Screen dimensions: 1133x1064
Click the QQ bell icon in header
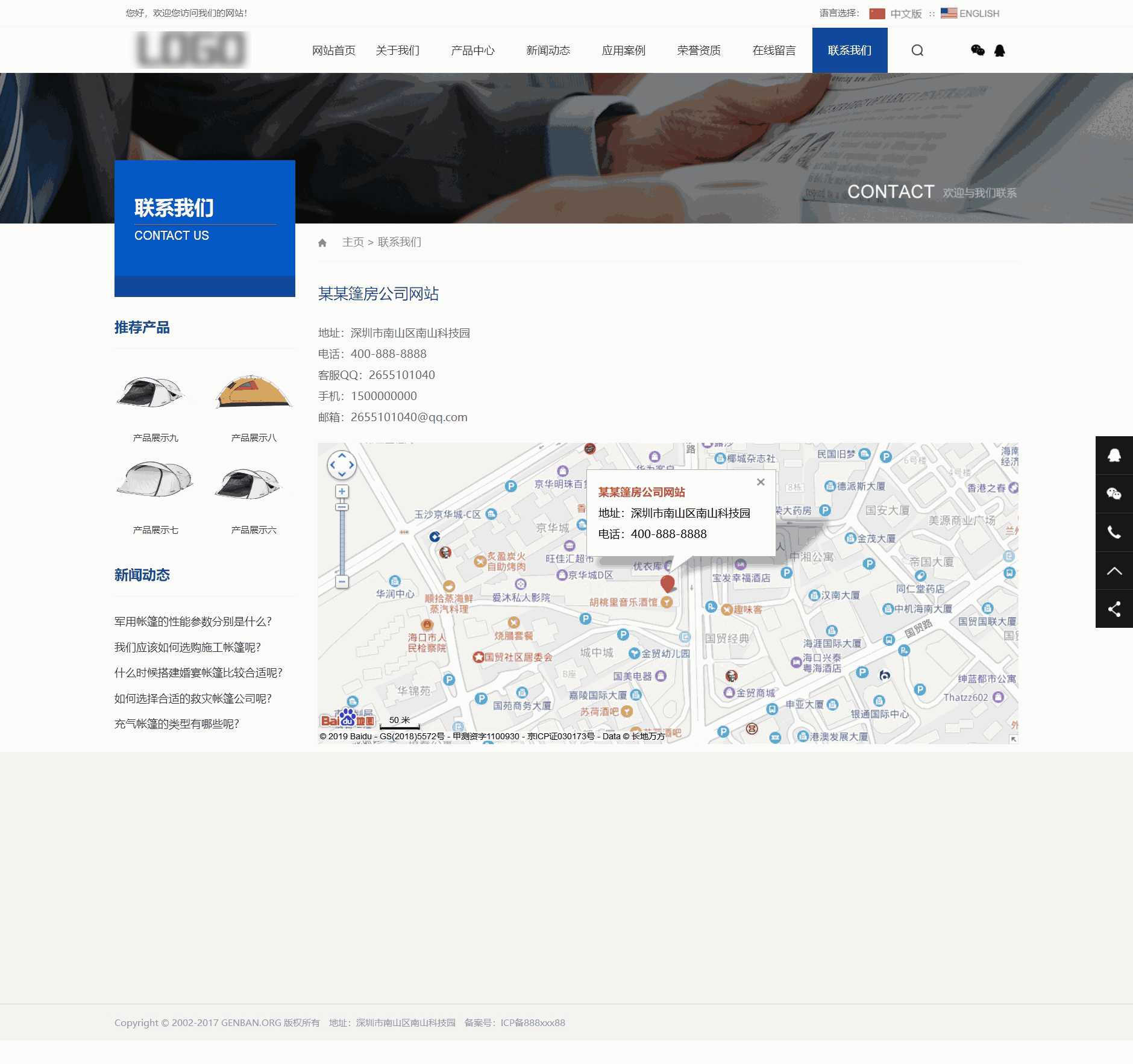(x=999, y=51)
